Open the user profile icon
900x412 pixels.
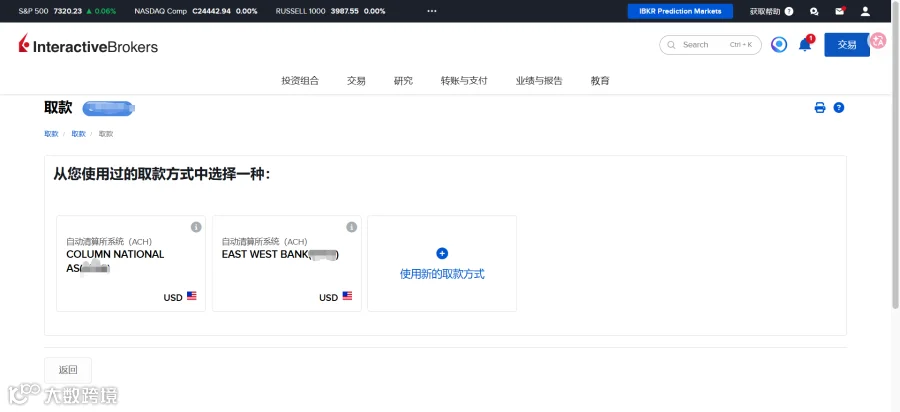(x=865, y=11)
